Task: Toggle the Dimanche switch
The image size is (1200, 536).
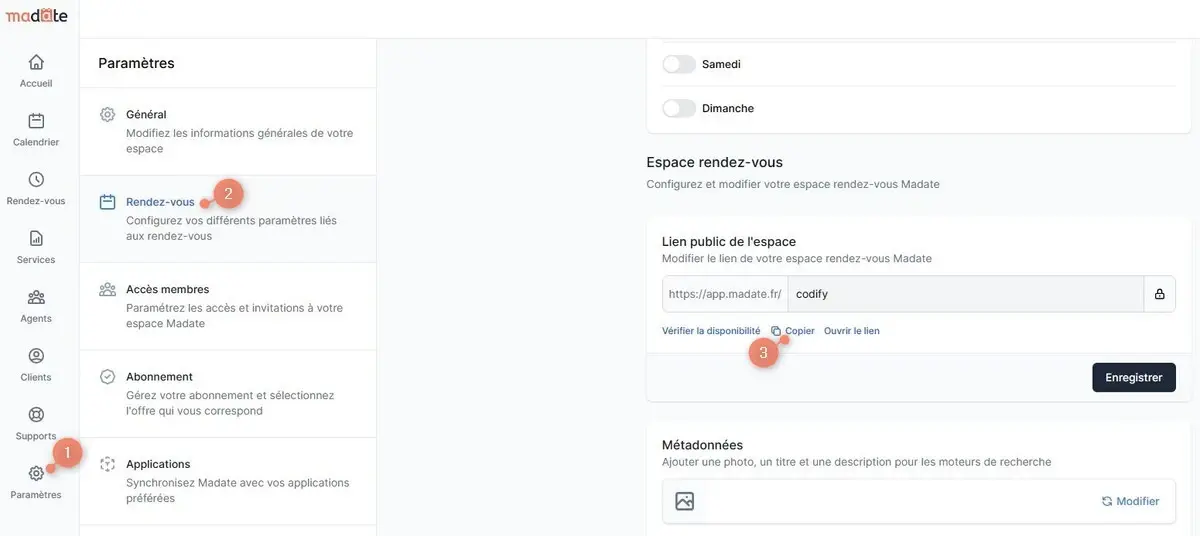Action: [679, 108]
